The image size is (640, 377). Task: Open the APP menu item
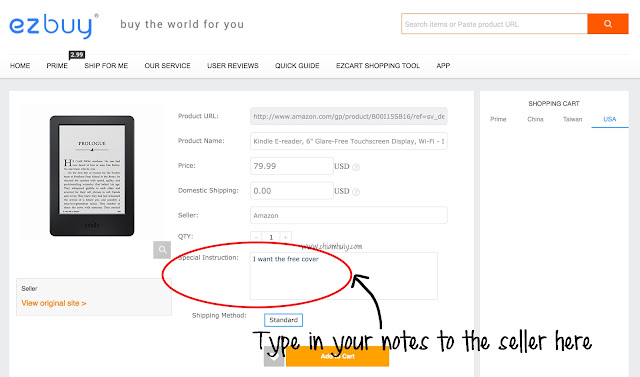pyautogui.click(x=443, y=66)
